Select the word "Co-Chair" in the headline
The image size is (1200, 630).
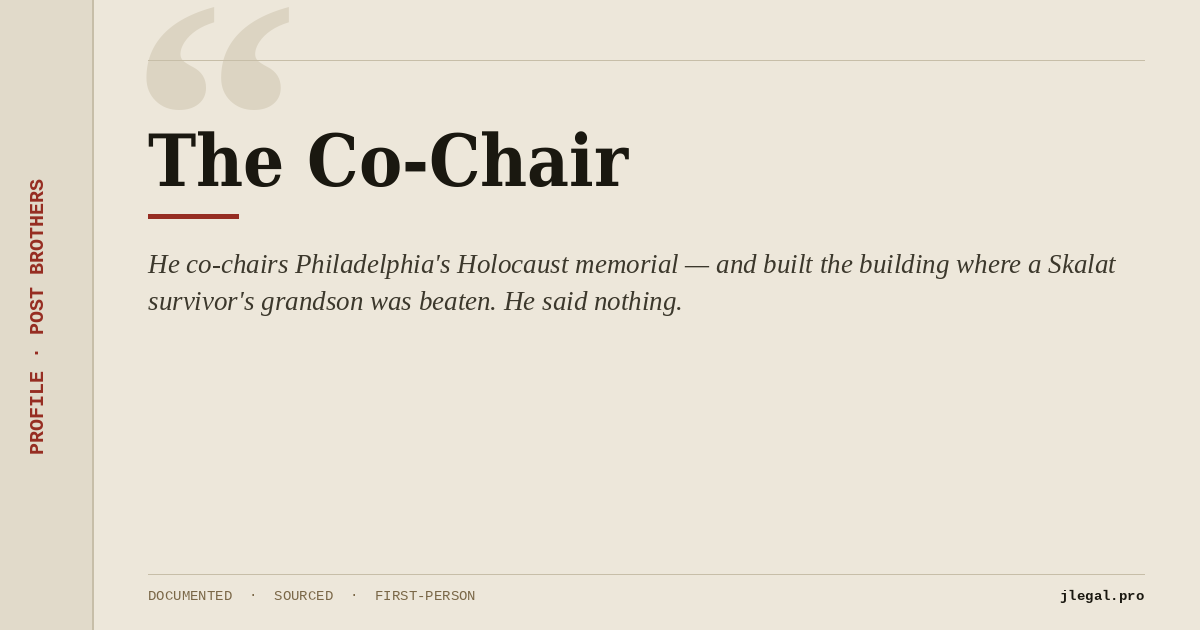(x=468, y=160)
